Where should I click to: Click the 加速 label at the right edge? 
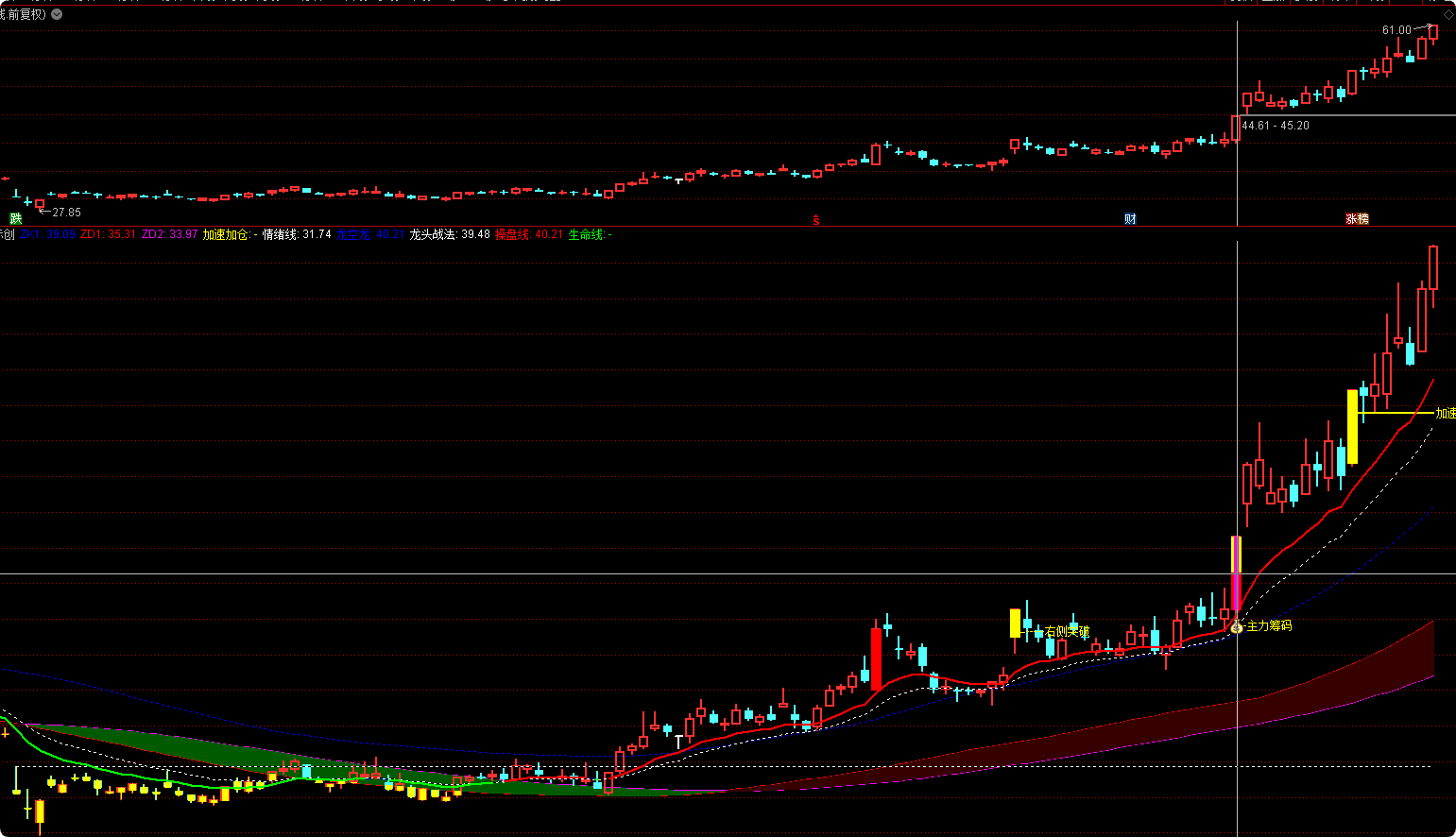point(1445,414)
